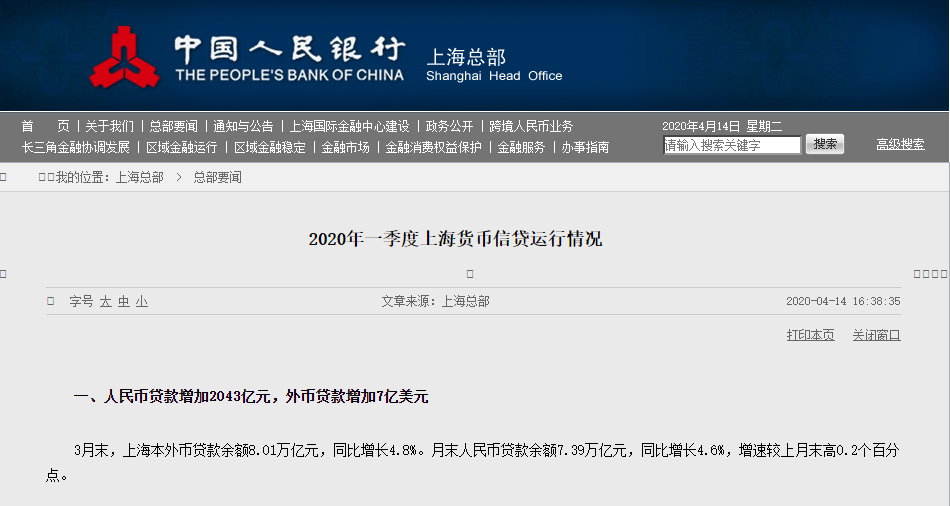Click the timestamp 2020-04-14 16:38:35

pos(843,301)
